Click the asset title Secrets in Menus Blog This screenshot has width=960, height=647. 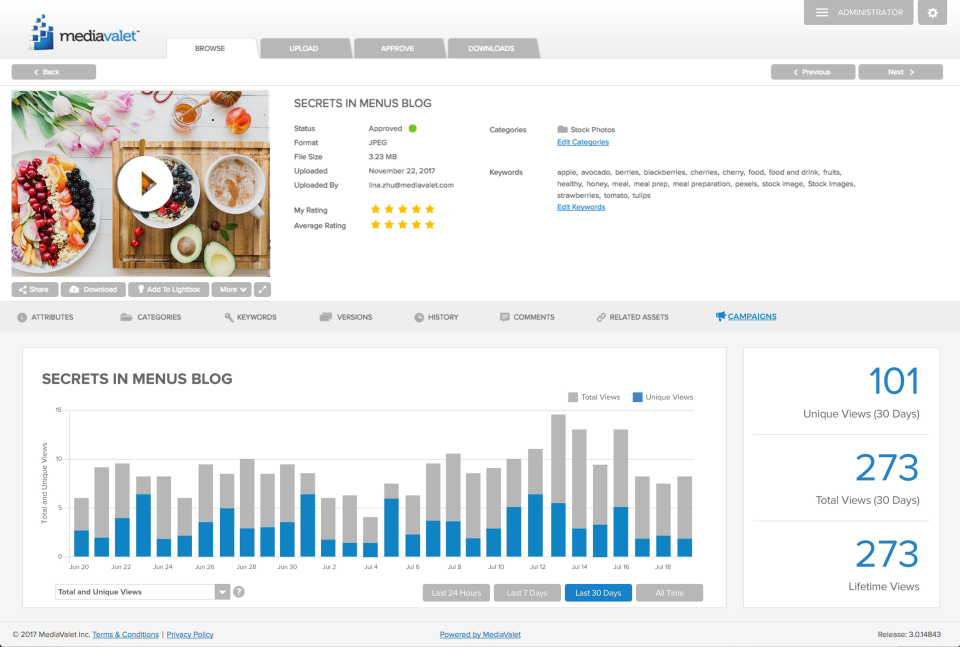[362, 103]
